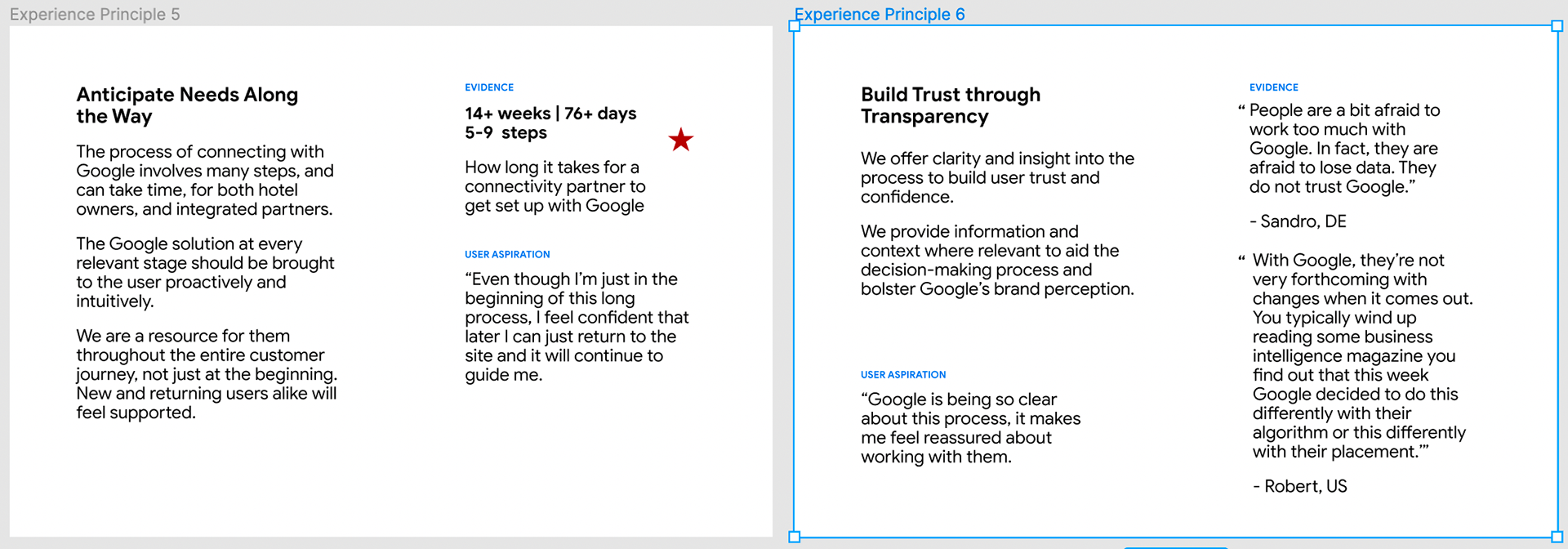Click top-left selection handle of frame 6

pos(794,26)
